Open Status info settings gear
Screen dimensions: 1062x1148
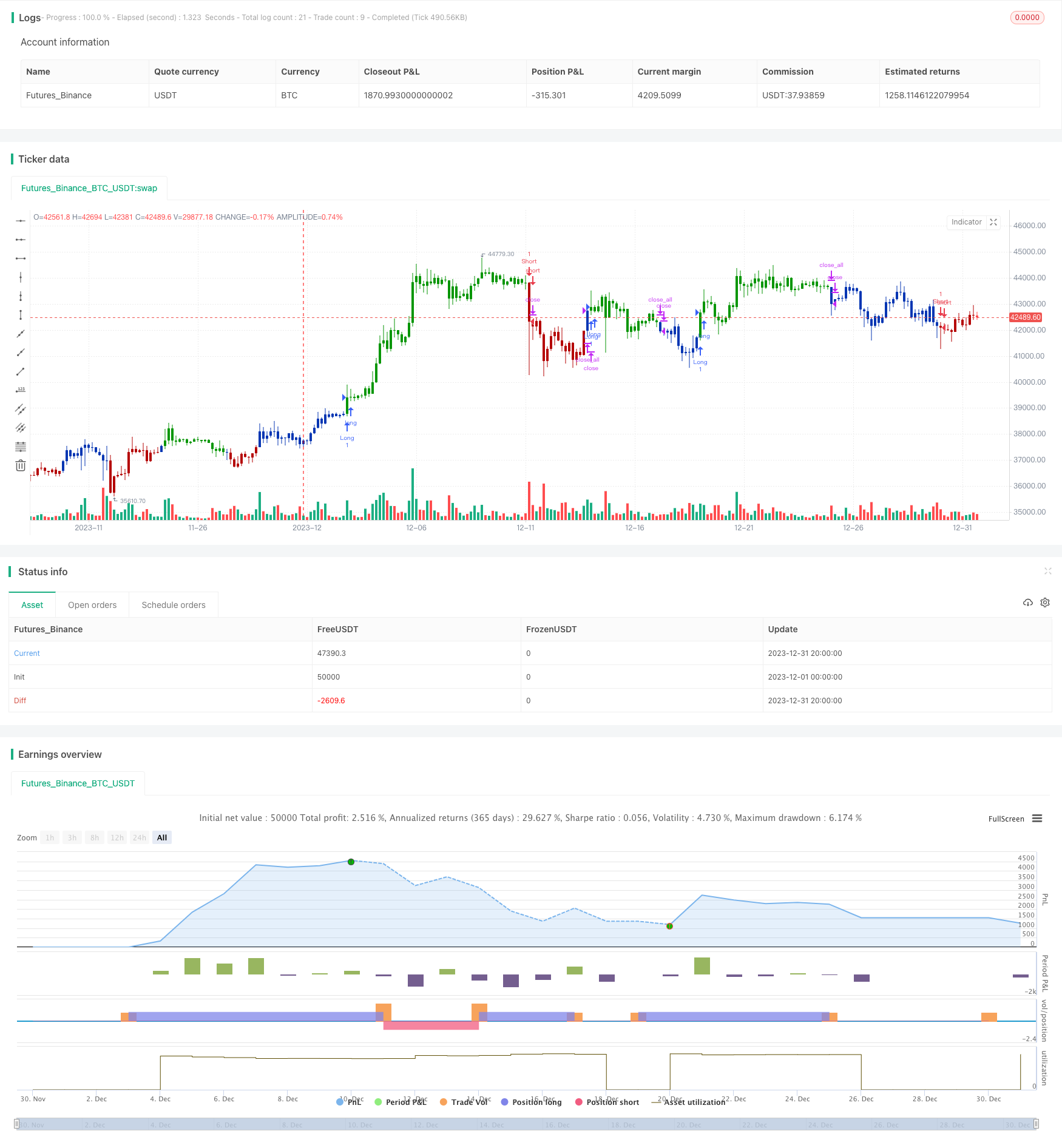pos(1045,603)
